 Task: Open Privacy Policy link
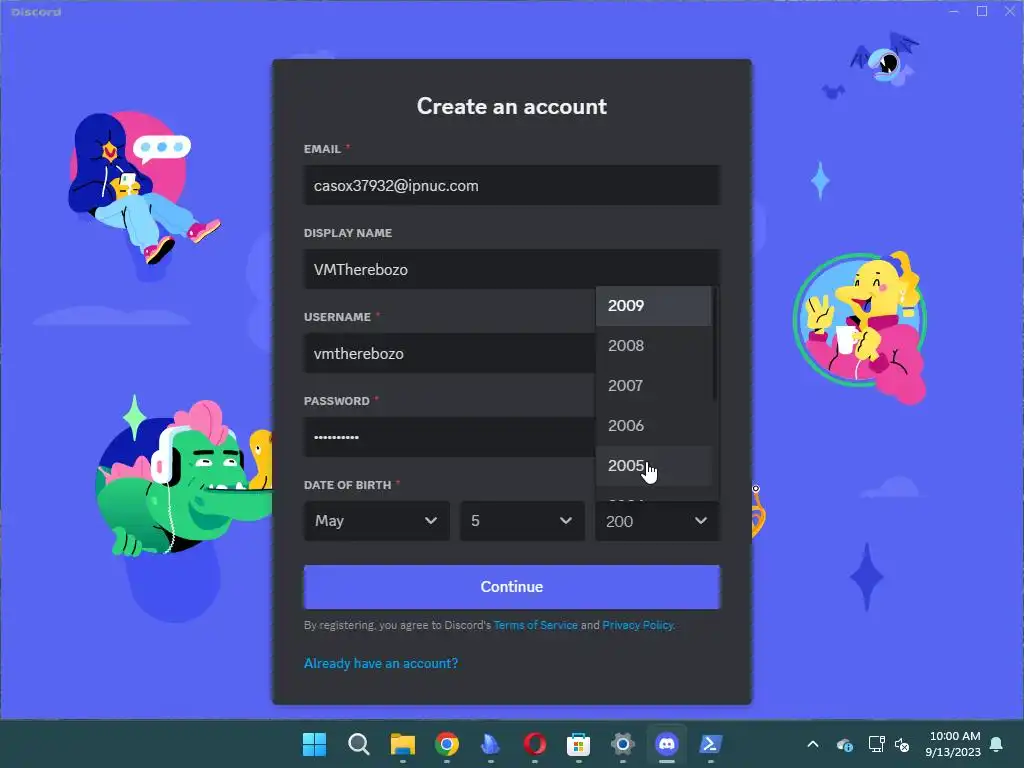(637, 625)
